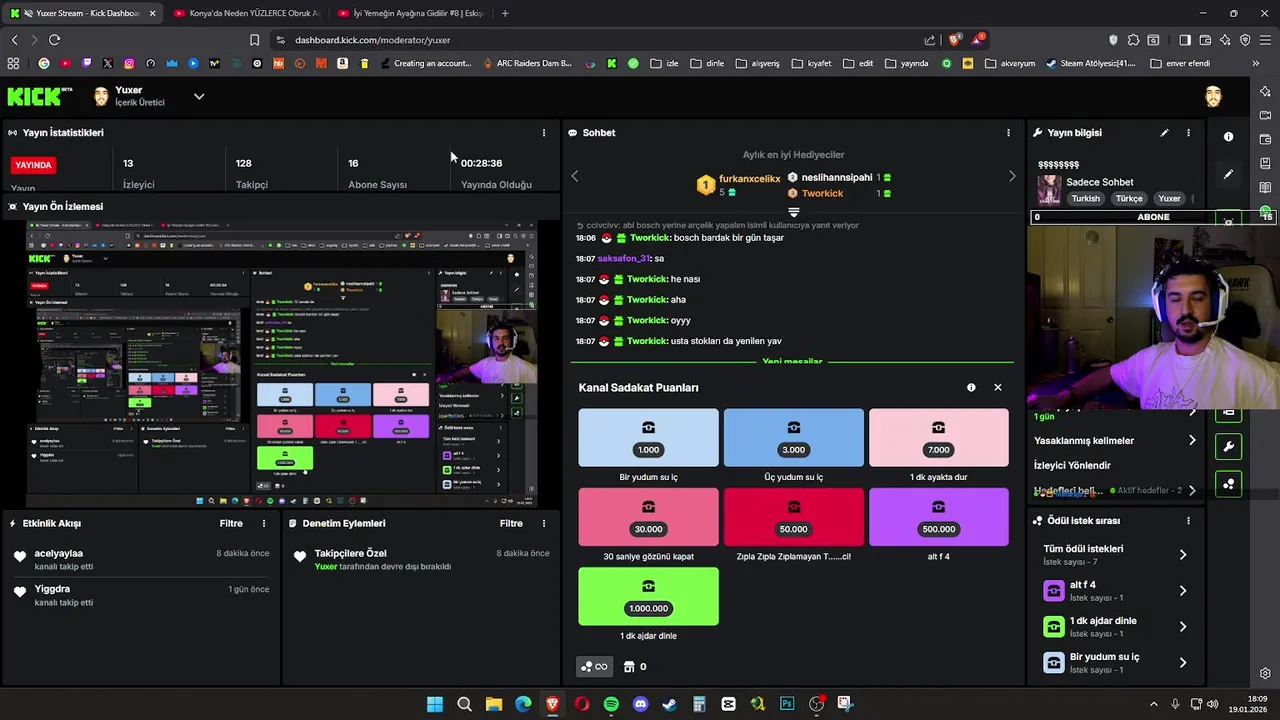Open the Ödül istek sırası three-dot menu
The width and height of the screenshot is (1280, 720).
point(1188,521)
